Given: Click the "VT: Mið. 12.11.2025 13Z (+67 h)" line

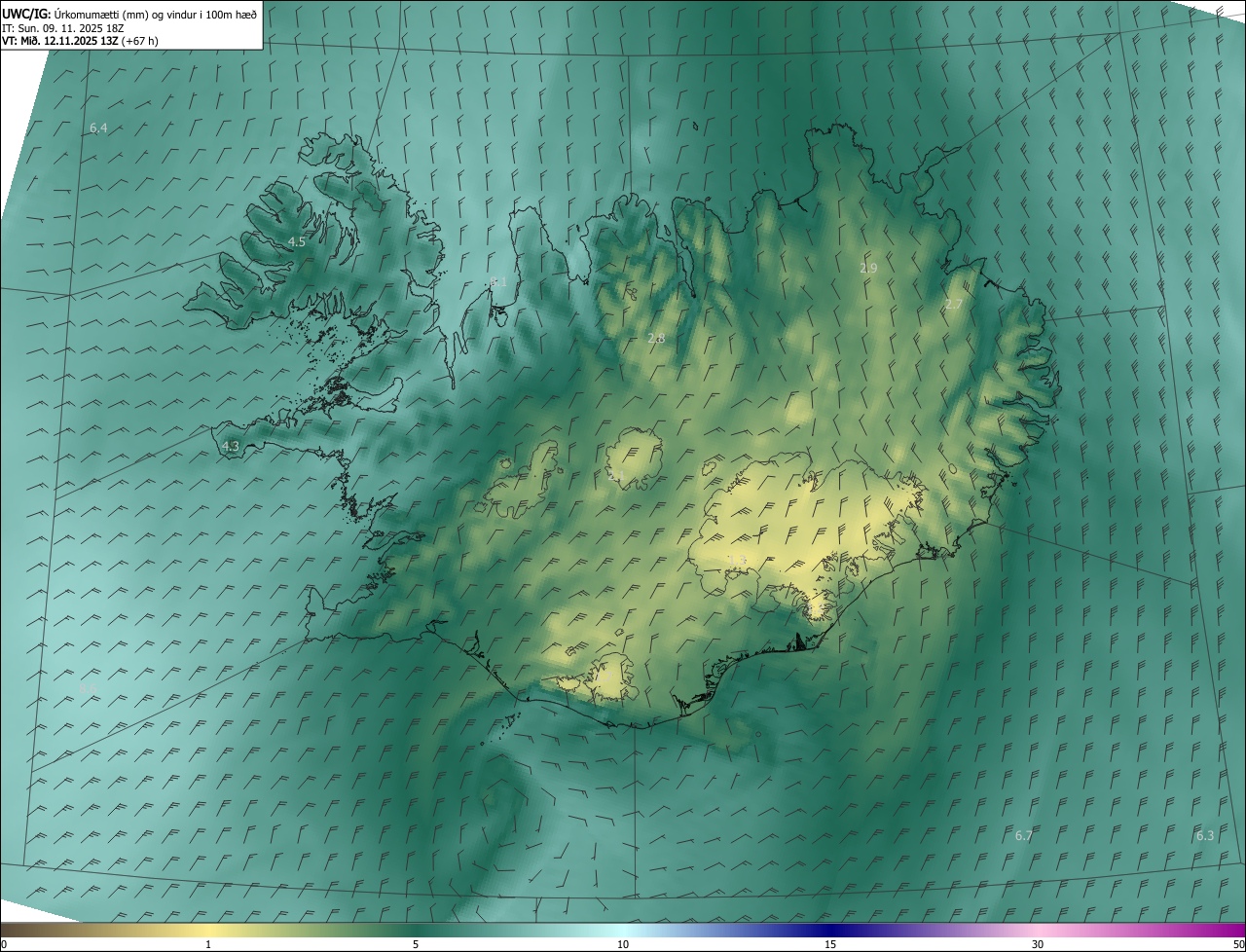Looking at the screenshot, I should pyautogui.click(x=80, y=41).
